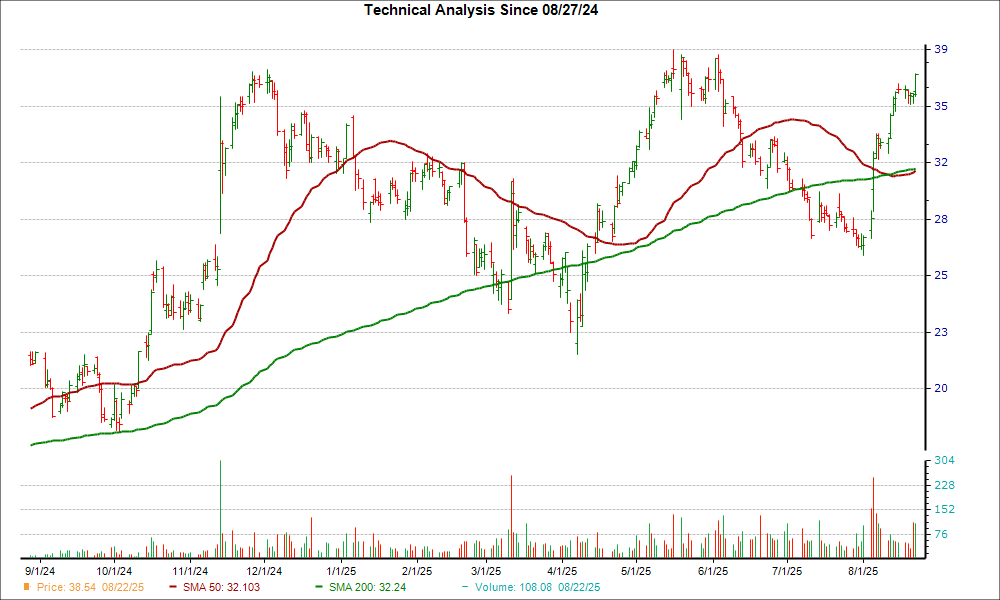Click the date label 4/1/25
This screenshot has height=600, width=1000.
click(562, 571)
